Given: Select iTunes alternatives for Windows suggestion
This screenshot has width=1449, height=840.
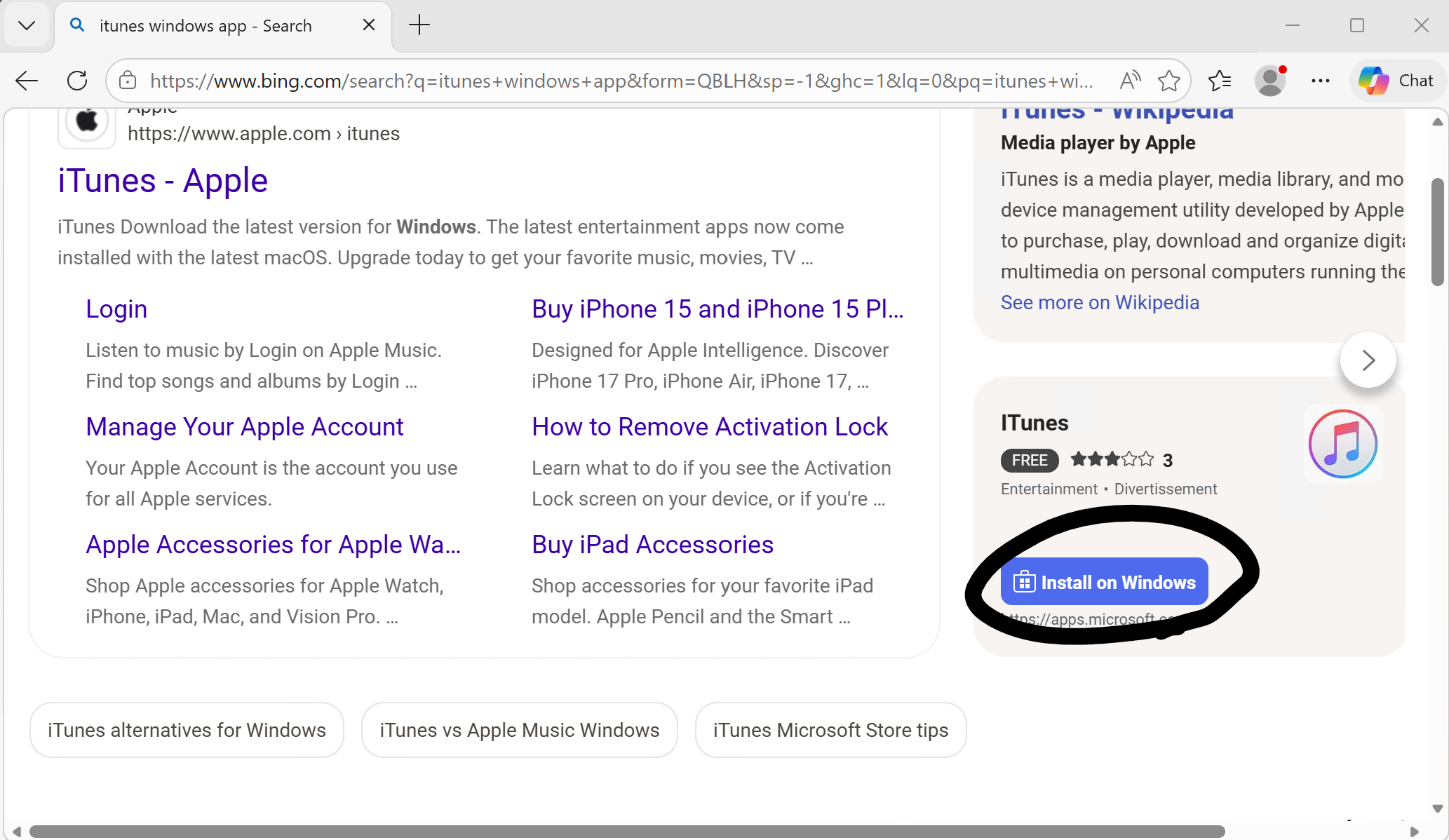Looking at the screenshot, I should tap(187, 731).
